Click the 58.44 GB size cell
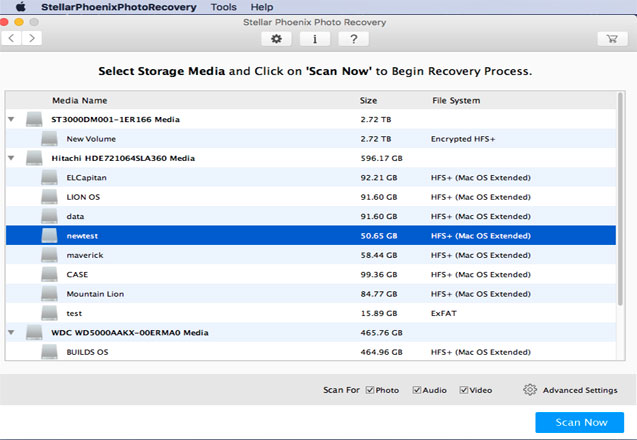Image resolution: width=637 pixels, height=440 pixels. 379,255
